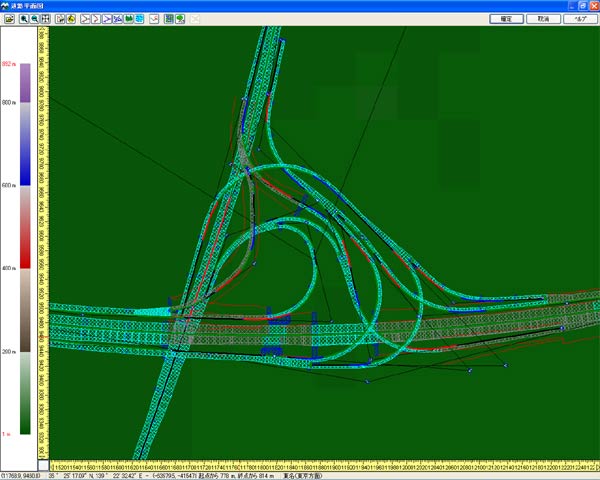Click the latitude longitude text in status bar

95,476
